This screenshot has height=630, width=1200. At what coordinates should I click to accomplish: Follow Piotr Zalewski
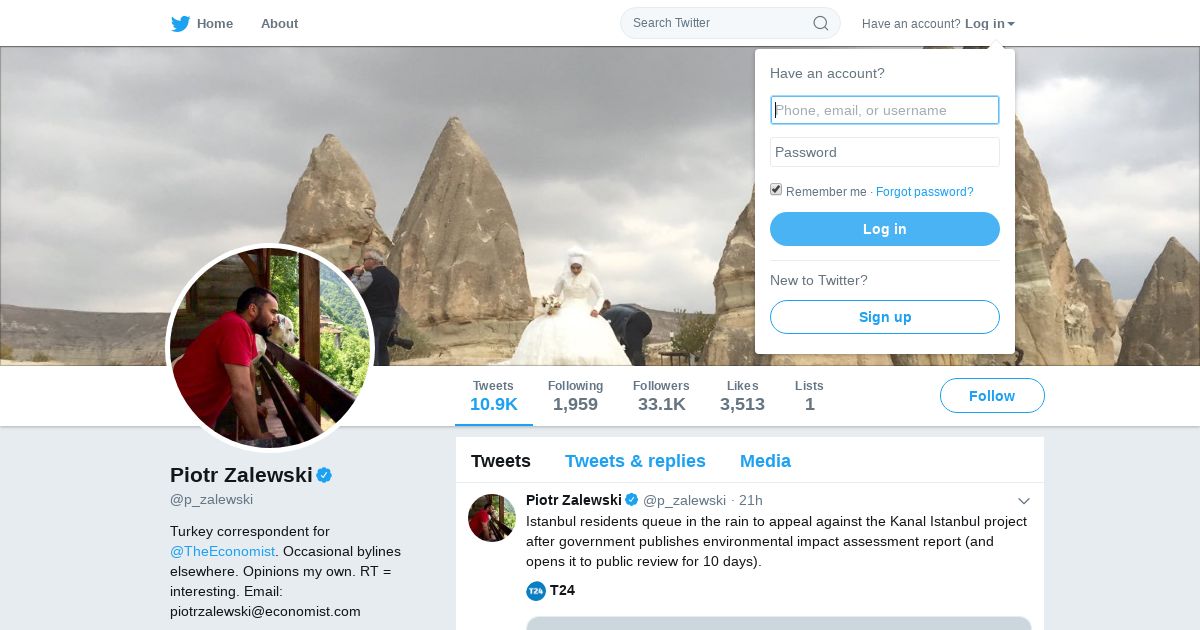[992, 396]
